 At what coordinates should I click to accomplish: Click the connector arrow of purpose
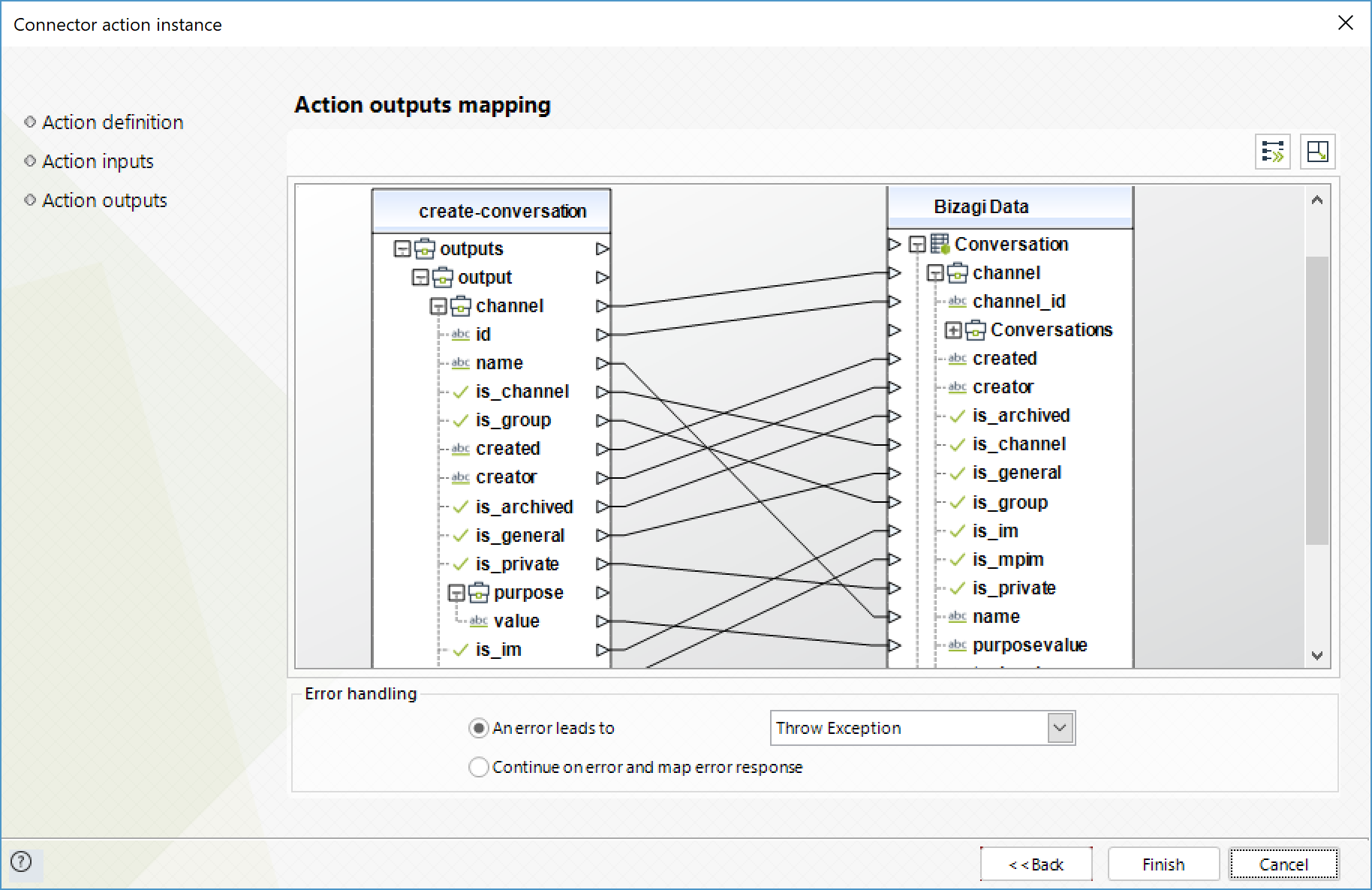click(x=603, y=593)
